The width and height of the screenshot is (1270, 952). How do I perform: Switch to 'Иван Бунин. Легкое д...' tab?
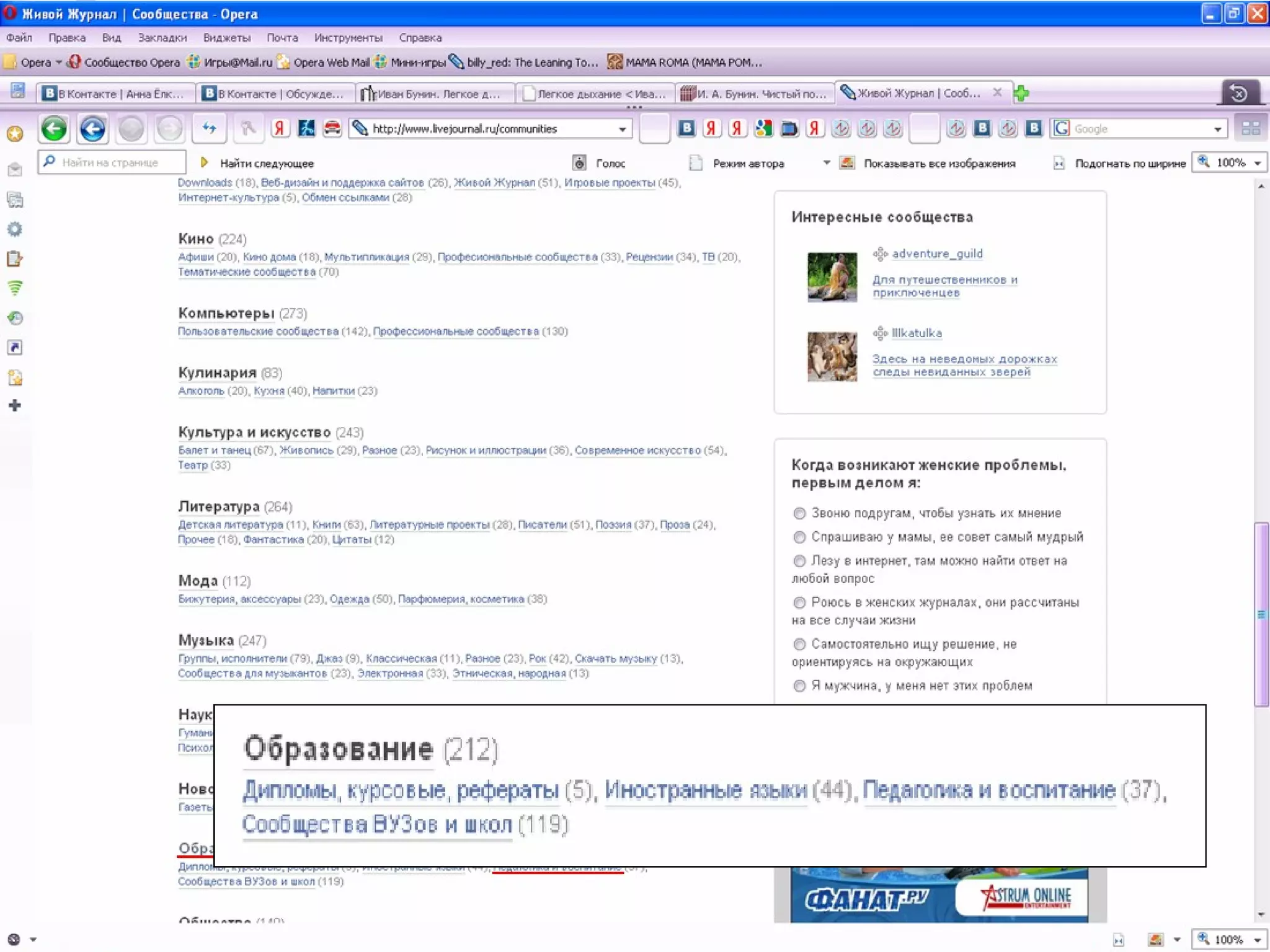click(x=435, y=94)
